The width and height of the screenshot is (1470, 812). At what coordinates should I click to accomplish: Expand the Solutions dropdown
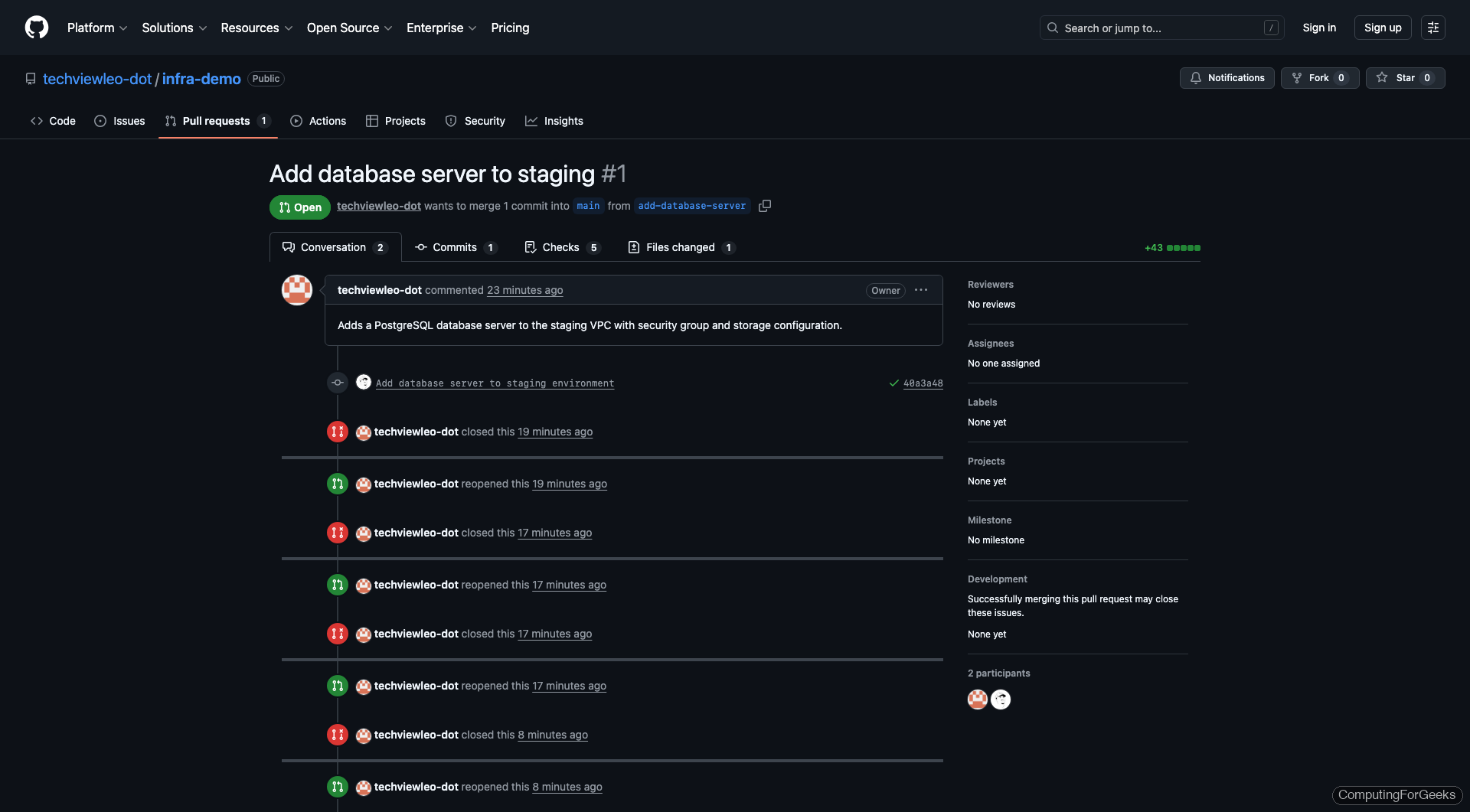[174, 28]
